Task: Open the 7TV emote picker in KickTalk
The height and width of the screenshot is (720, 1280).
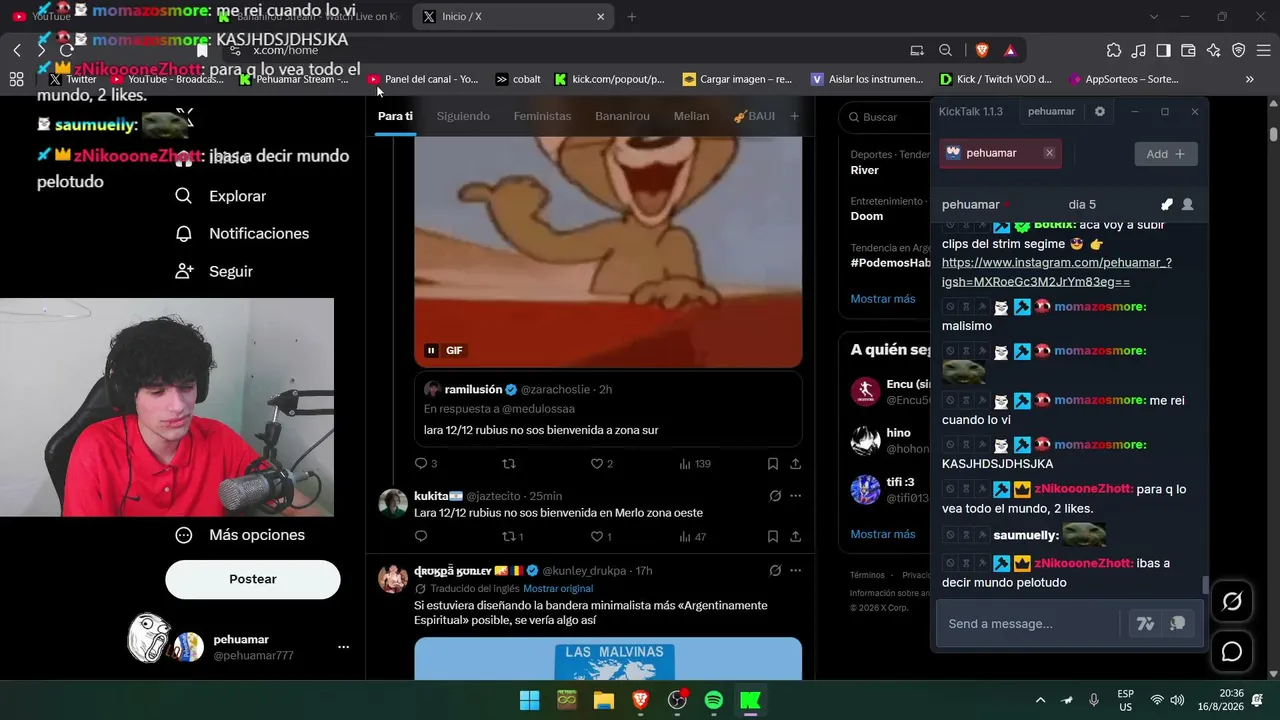Action: point(1146,624)
